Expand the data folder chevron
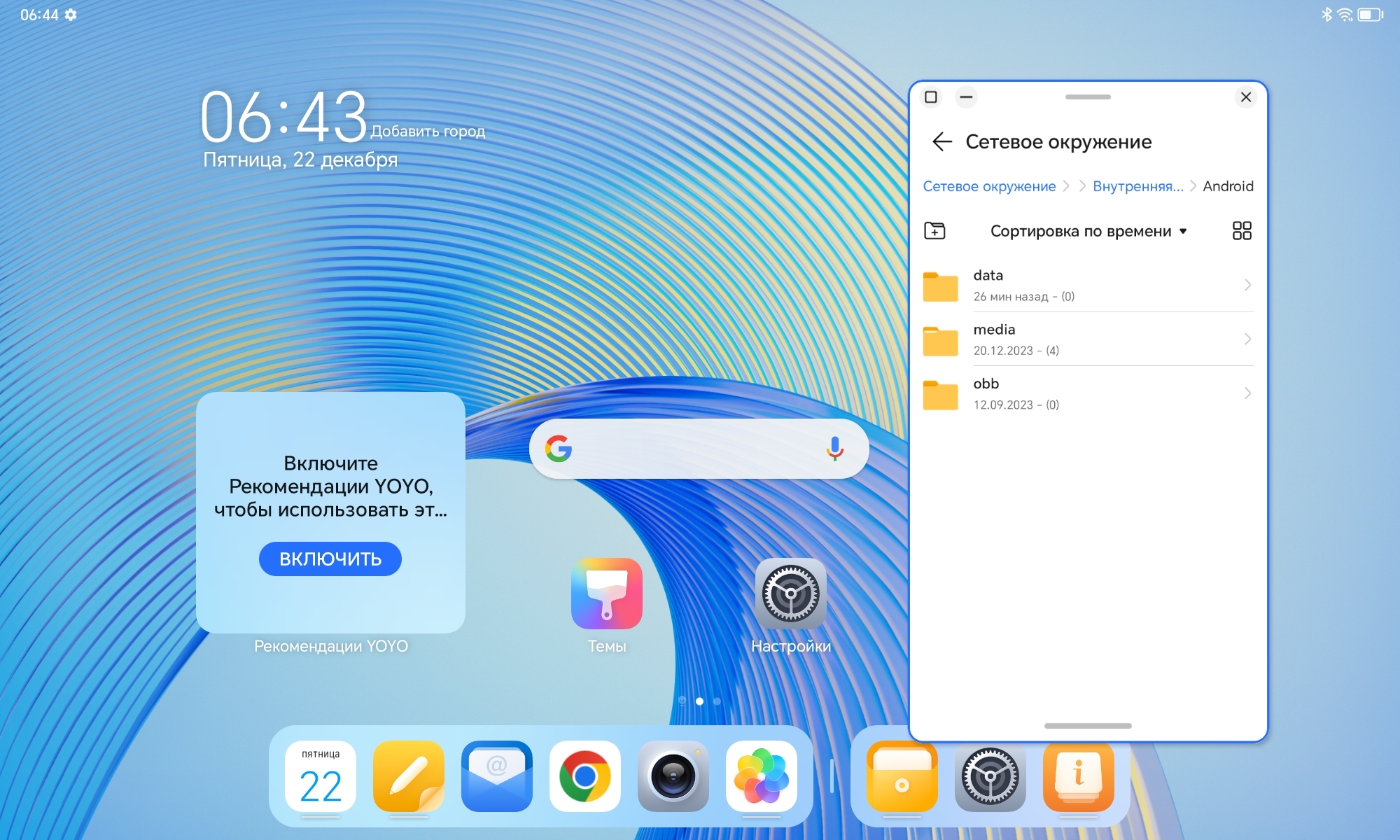 (x=1247, y=285)
